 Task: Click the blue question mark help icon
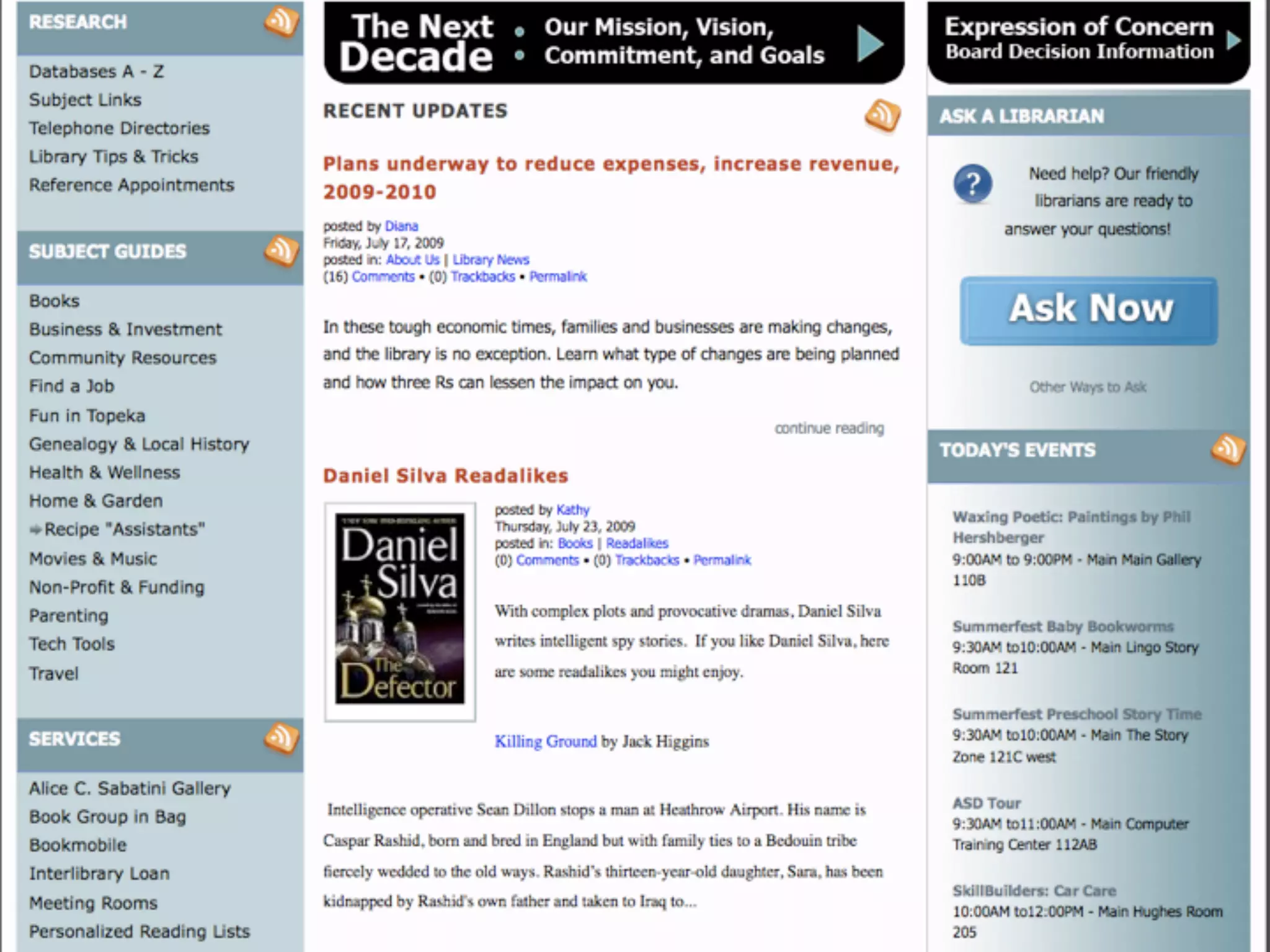[972, 184]
